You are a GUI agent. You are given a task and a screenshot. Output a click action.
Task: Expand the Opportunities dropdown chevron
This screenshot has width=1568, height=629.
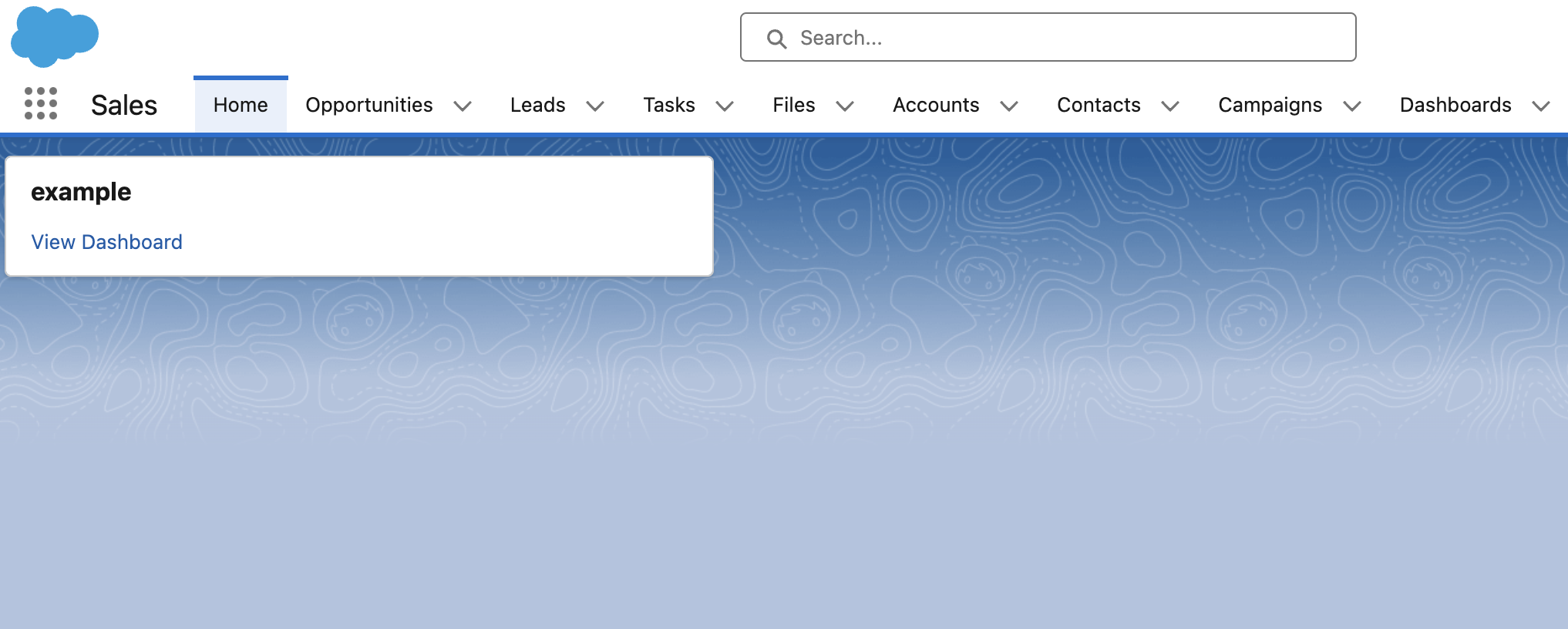point(463,106)
